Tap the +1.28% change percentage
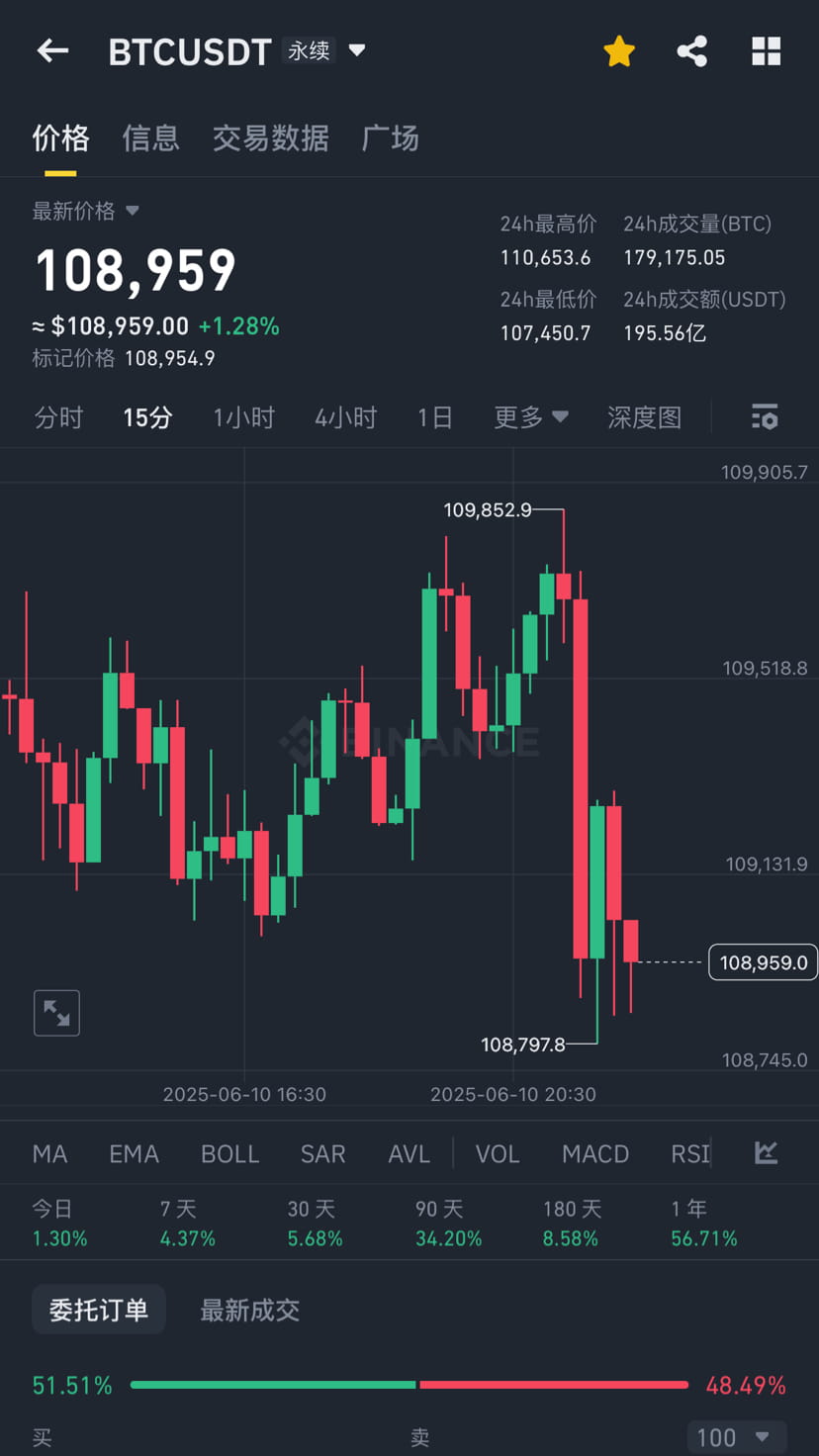Viewport: 819px width, 1456px height. click(x=238, y=326)
